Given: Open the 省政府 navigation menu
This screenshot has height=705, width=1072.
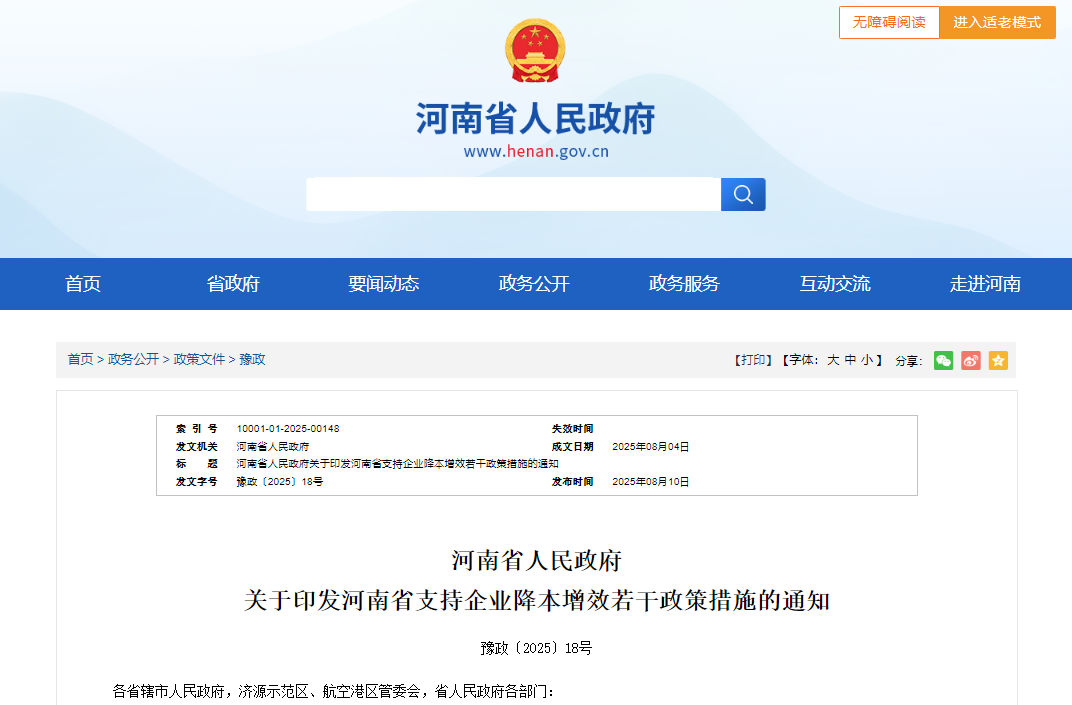Looking at the screenshot, I should (233, 284).
